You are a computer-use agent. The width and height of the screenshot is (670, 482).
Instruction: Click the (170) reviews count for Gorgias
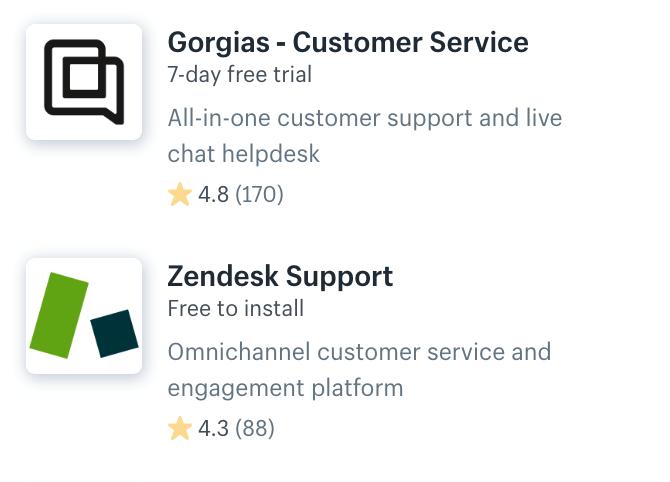coord(259,194)
